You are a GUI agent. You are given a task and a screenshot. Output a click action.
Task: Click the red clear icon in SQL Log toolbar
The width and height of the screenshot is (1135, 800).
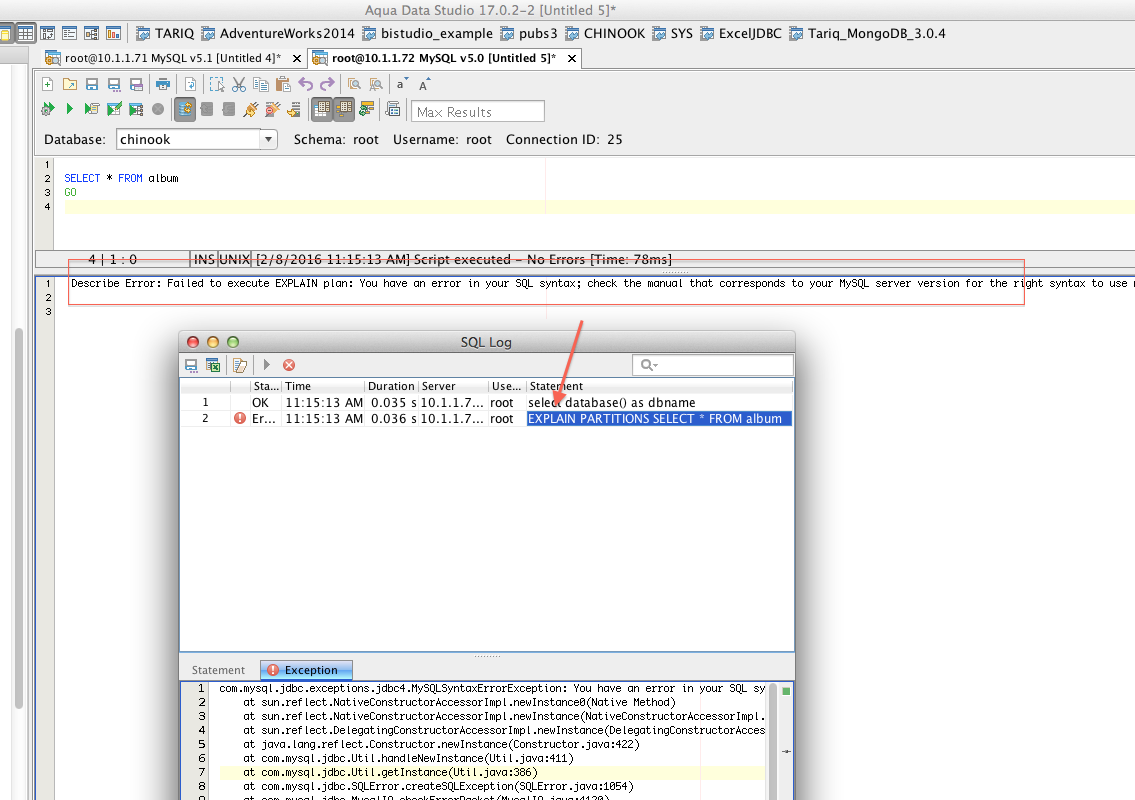tap(289, 365)
